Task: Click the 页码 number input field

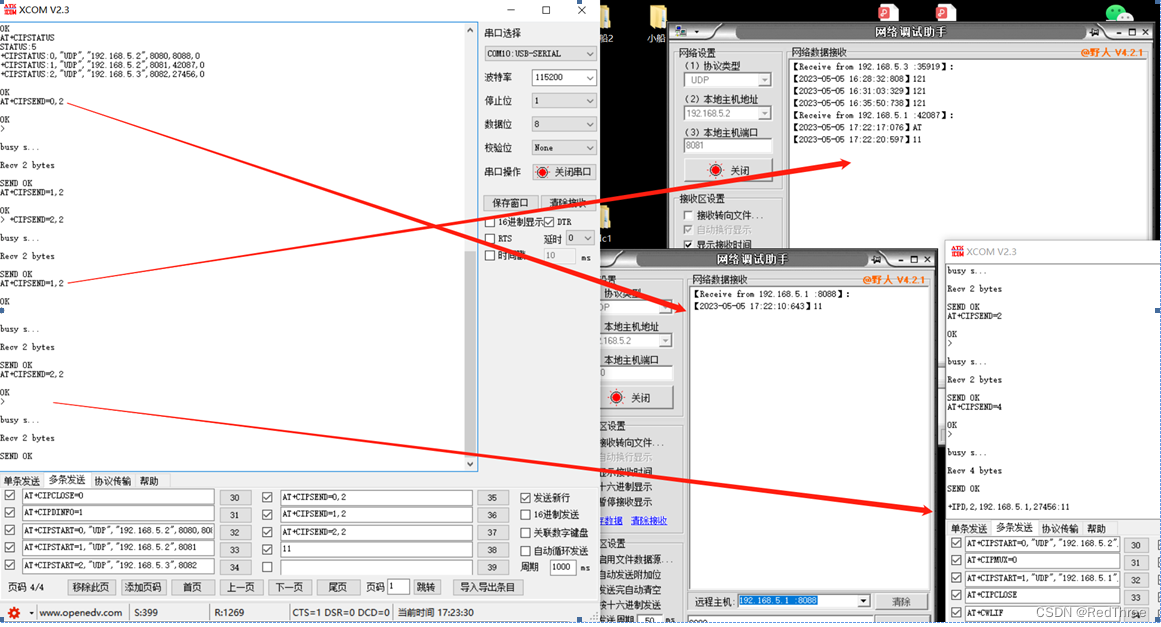Action: tap(398, 586)
